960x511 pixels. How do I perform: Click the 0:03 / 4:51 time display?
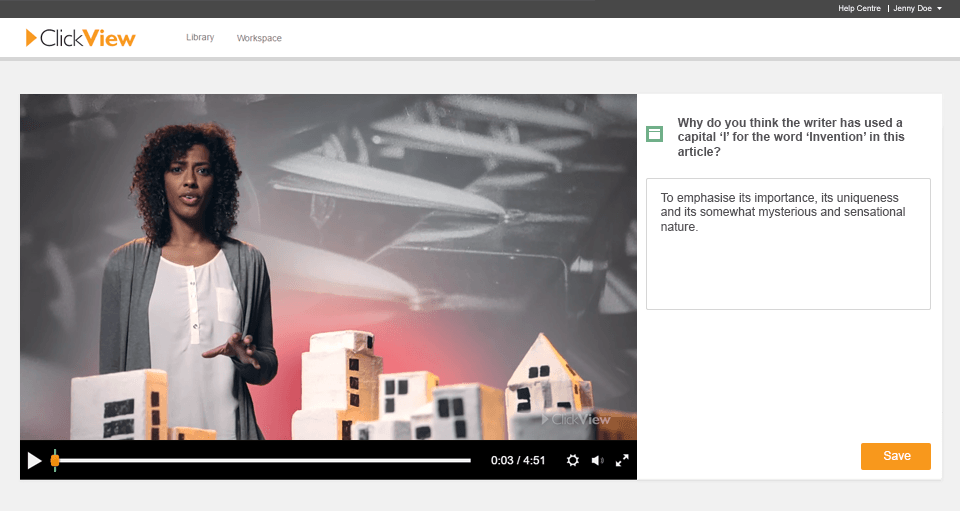(x=518, y=460)
